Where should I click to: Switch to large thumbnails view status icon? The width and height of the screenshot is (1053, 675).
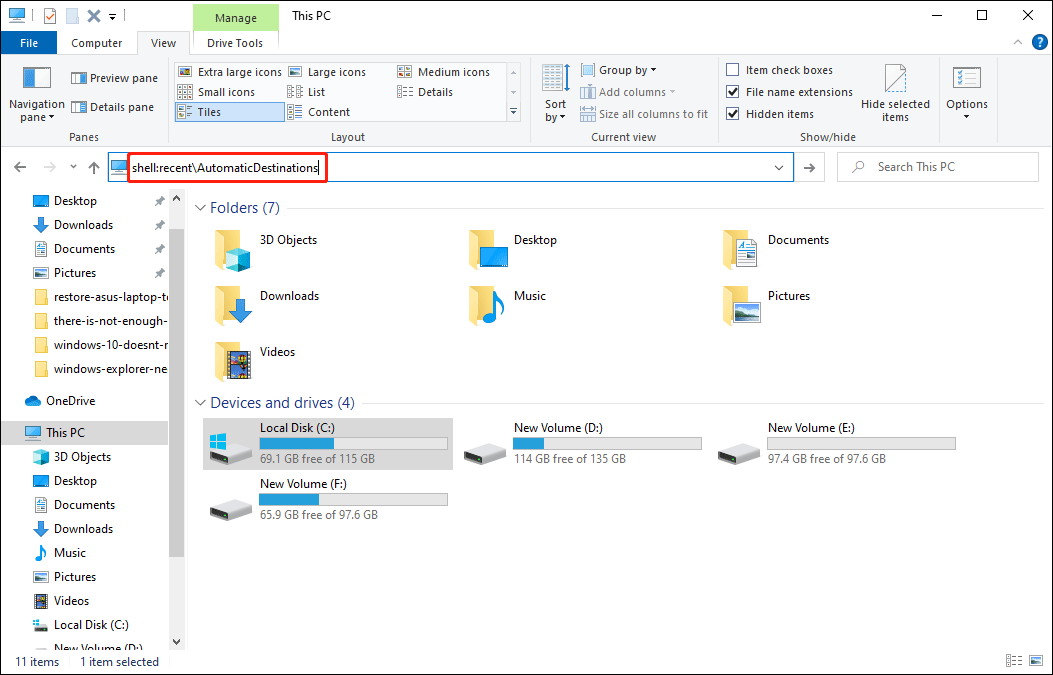[x=1037, y=662]
